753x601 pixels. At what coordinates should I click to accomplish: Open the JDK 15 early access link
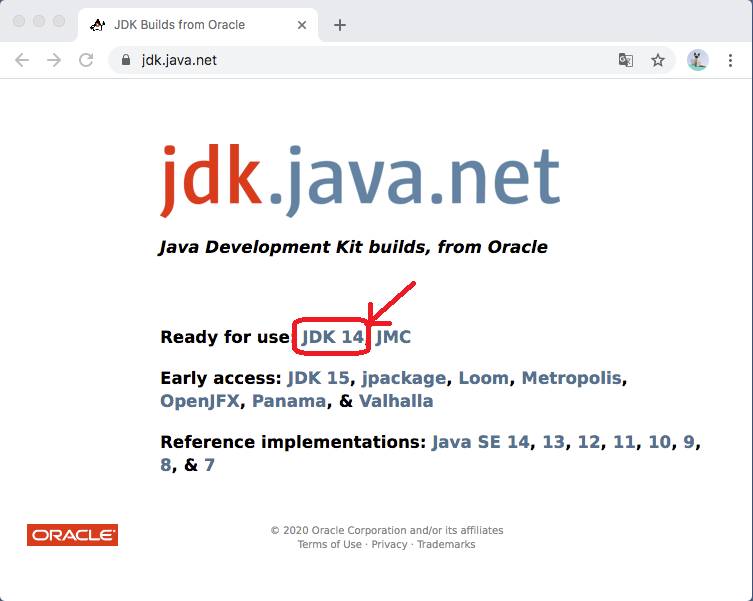pos(318,379)
